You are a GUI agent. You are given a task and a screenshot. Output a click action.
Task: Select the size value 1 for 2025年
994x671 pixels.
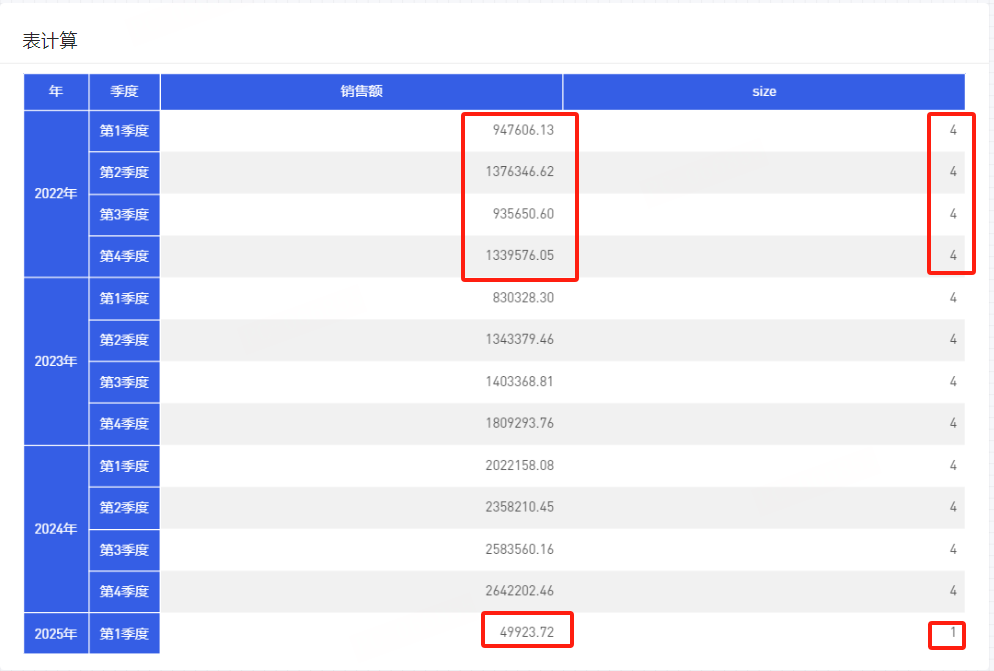click(x=952, y=633)
